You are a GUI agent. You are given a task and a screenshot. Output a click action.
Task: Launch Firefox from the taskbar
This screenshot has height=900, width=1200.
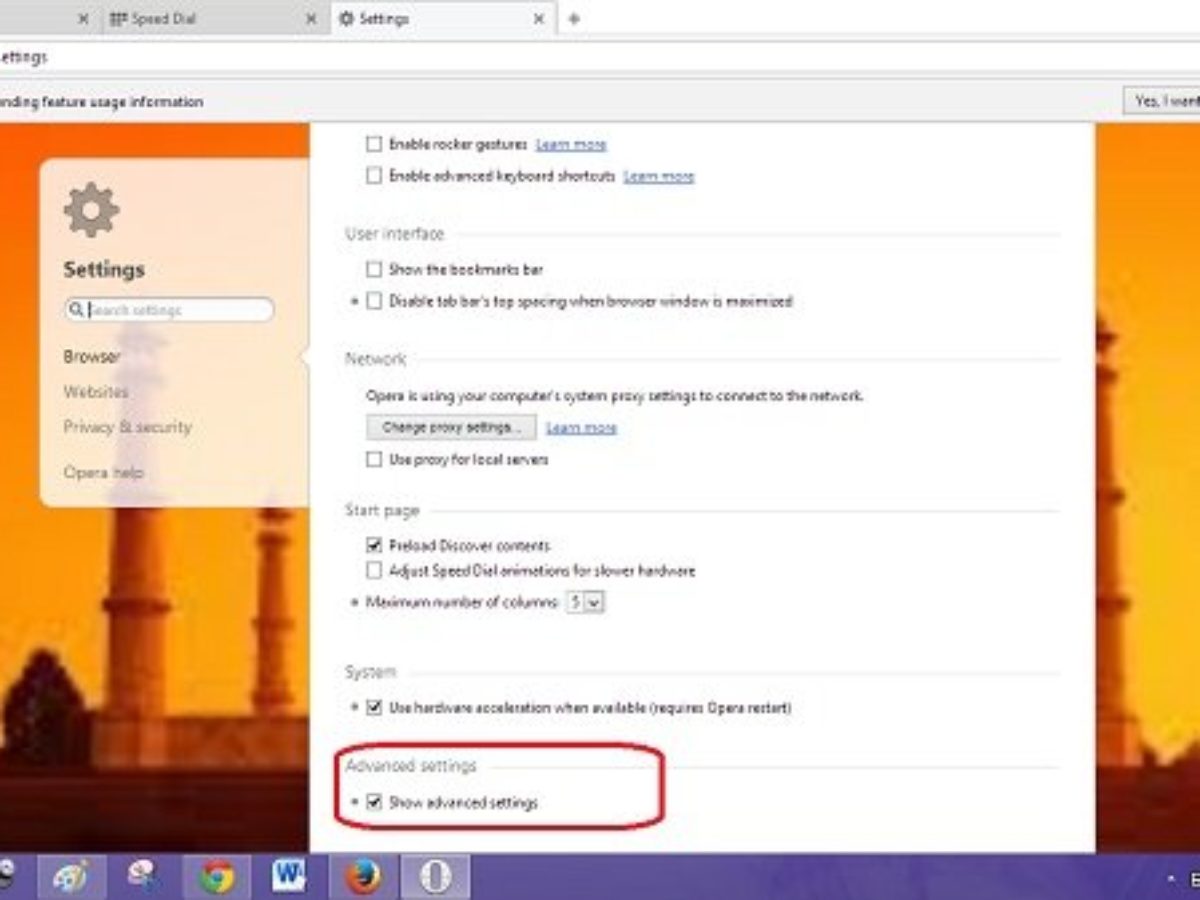362,877
